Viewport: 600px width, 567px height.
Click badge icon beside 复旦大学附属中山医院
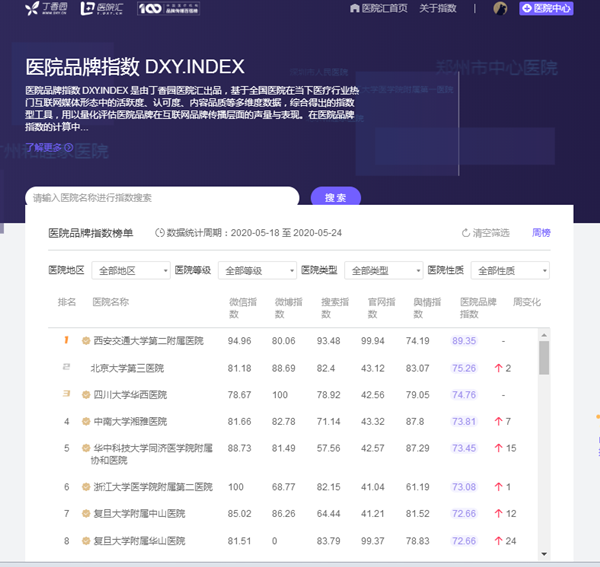86,513
